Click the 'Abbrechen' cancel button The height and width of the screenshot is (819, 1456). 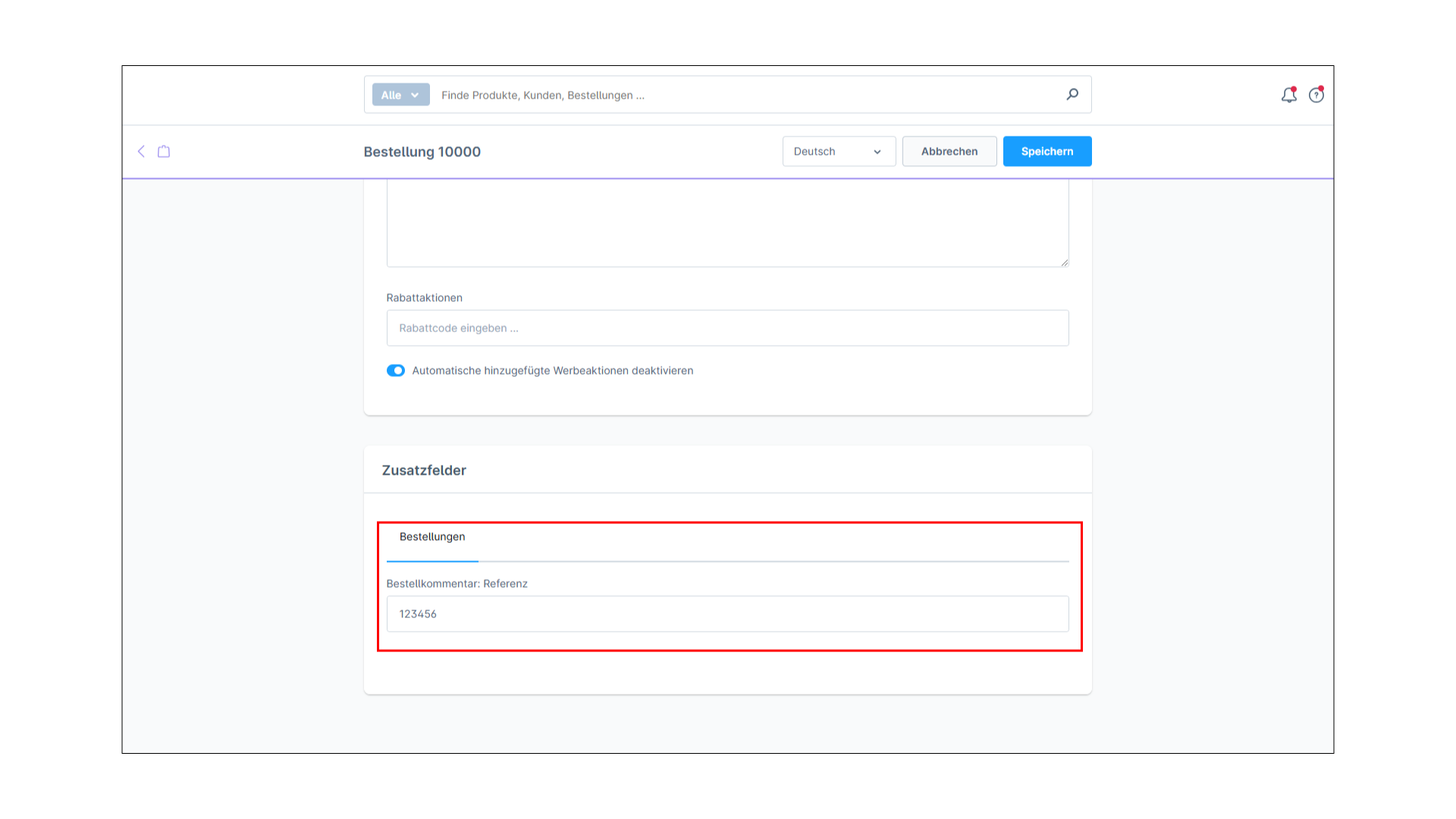(949, 151)
